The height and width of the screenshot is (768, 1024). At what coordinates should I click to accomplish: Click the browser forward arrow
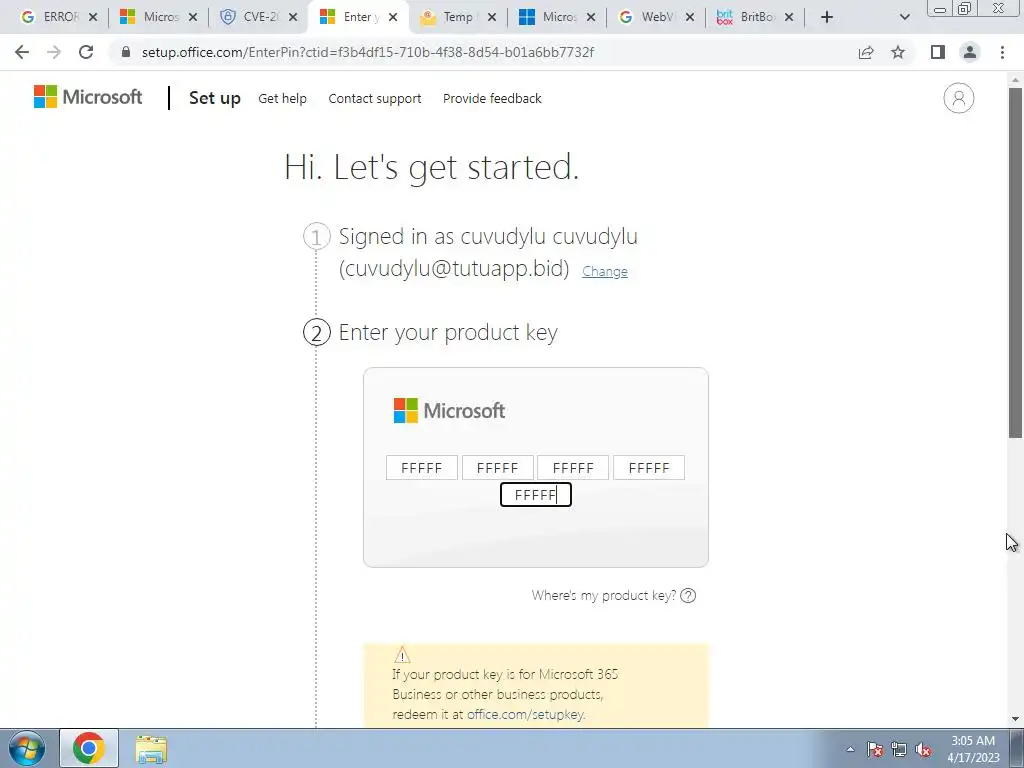coord(54,52)
